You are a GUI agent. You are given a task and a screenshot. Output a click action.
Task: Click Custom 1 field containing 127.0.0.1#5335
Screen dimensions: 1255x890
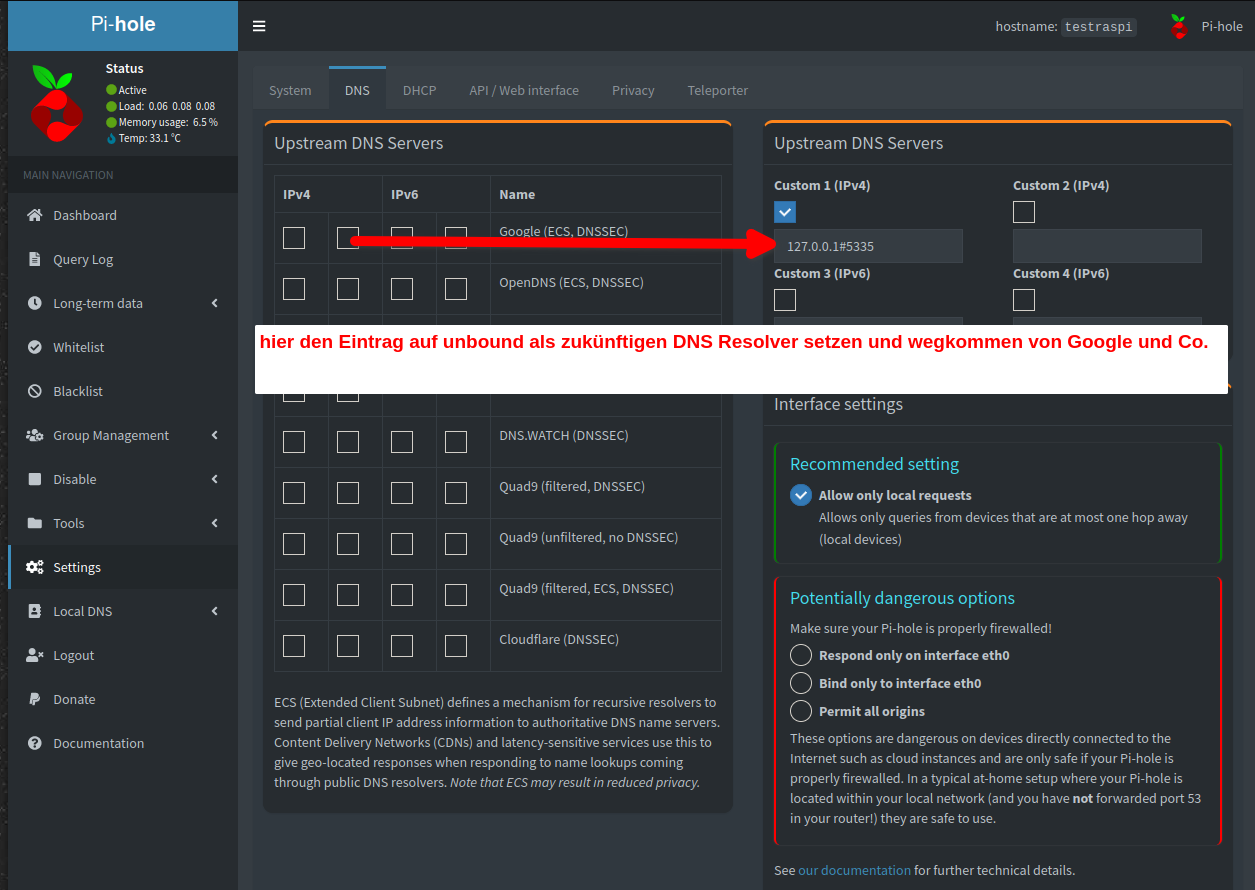pos(868,246)
